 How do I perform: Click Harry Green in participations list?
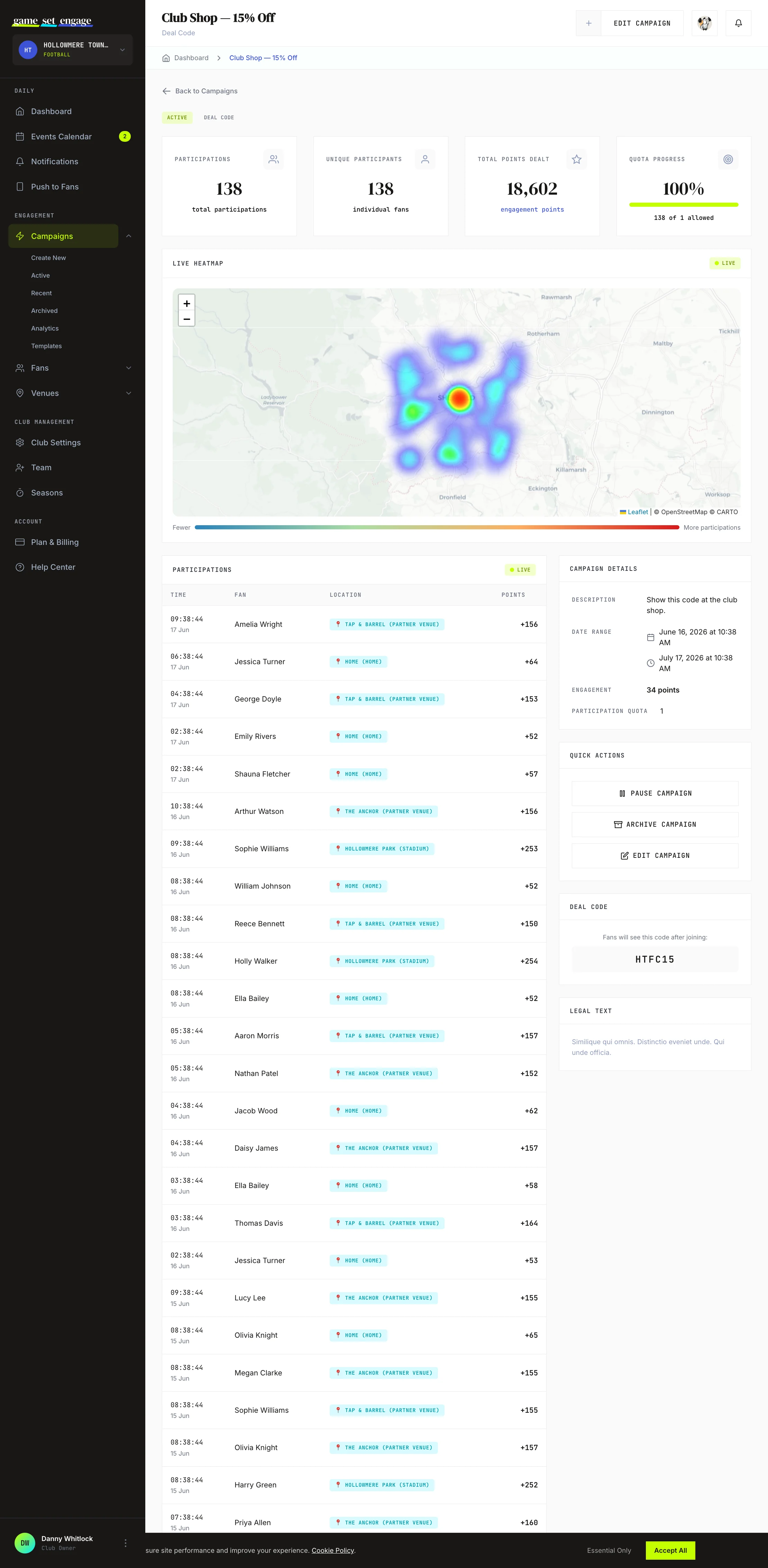255,1485
